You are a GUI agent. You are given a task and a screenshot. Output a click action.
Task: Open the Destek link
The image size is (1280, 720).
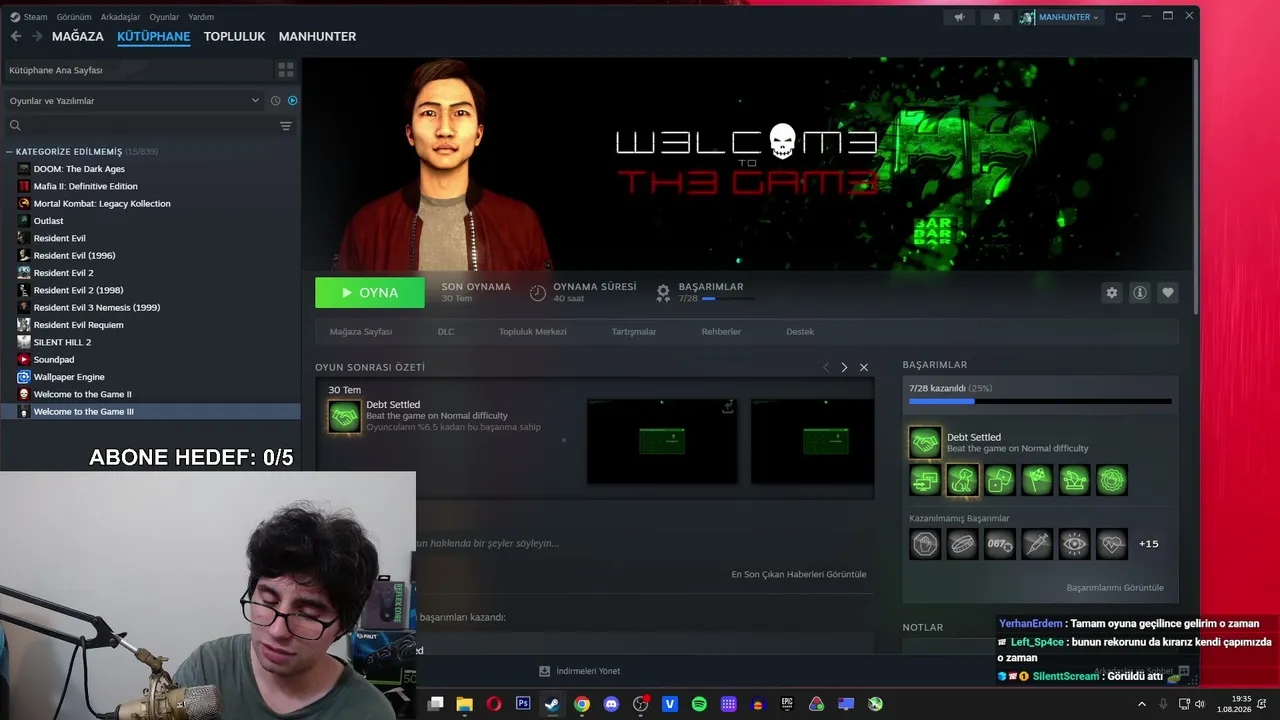pos(800,332)
